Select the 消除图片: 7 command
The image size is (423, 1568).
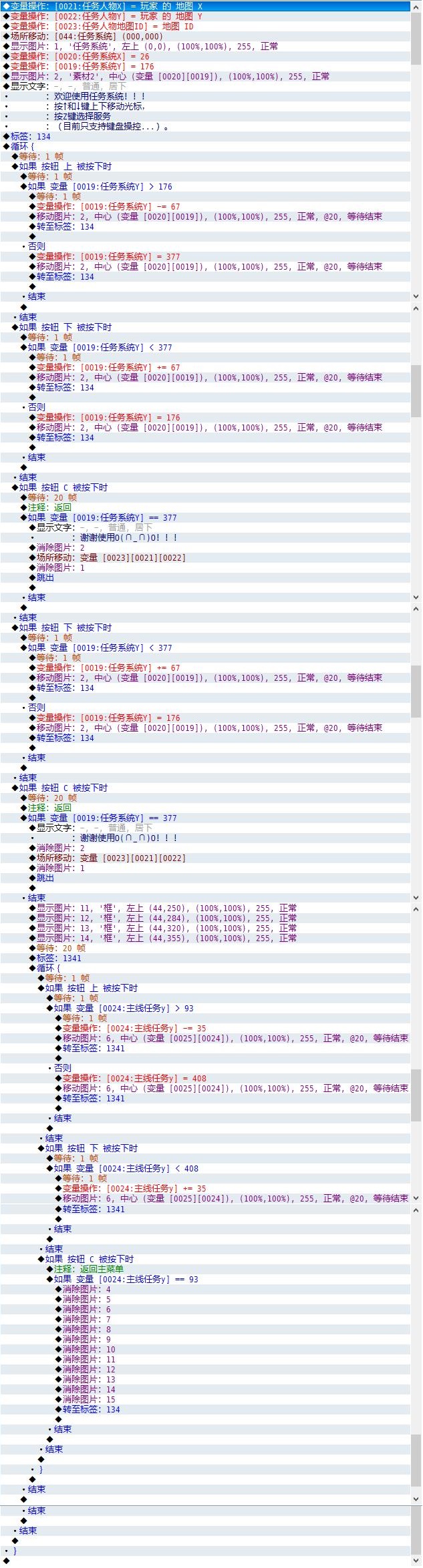pyautogui.click(x=205, y=1319)
